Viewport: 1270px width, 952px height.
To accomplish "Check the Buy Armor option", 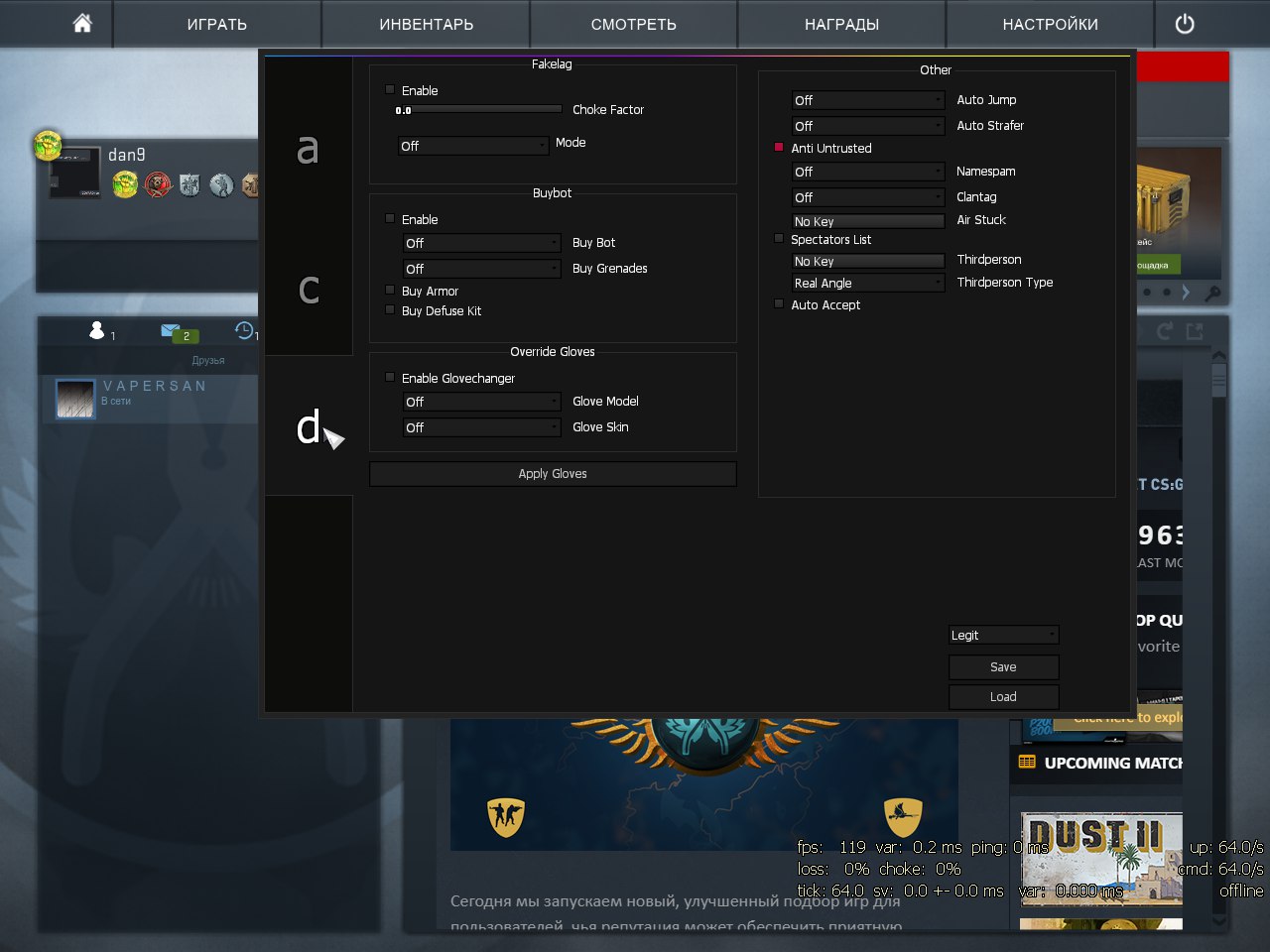I will tap(390, 290).
